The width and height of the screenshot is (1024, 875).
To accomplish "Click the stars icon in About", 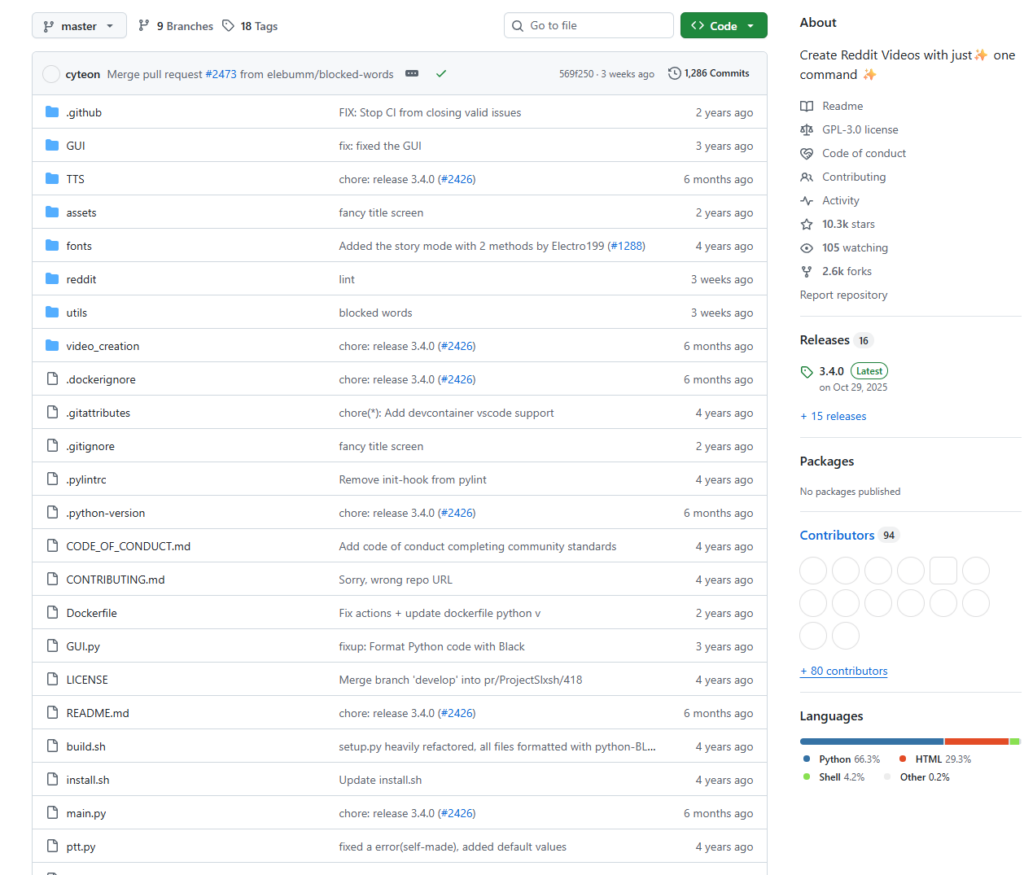I will point(807,225).
